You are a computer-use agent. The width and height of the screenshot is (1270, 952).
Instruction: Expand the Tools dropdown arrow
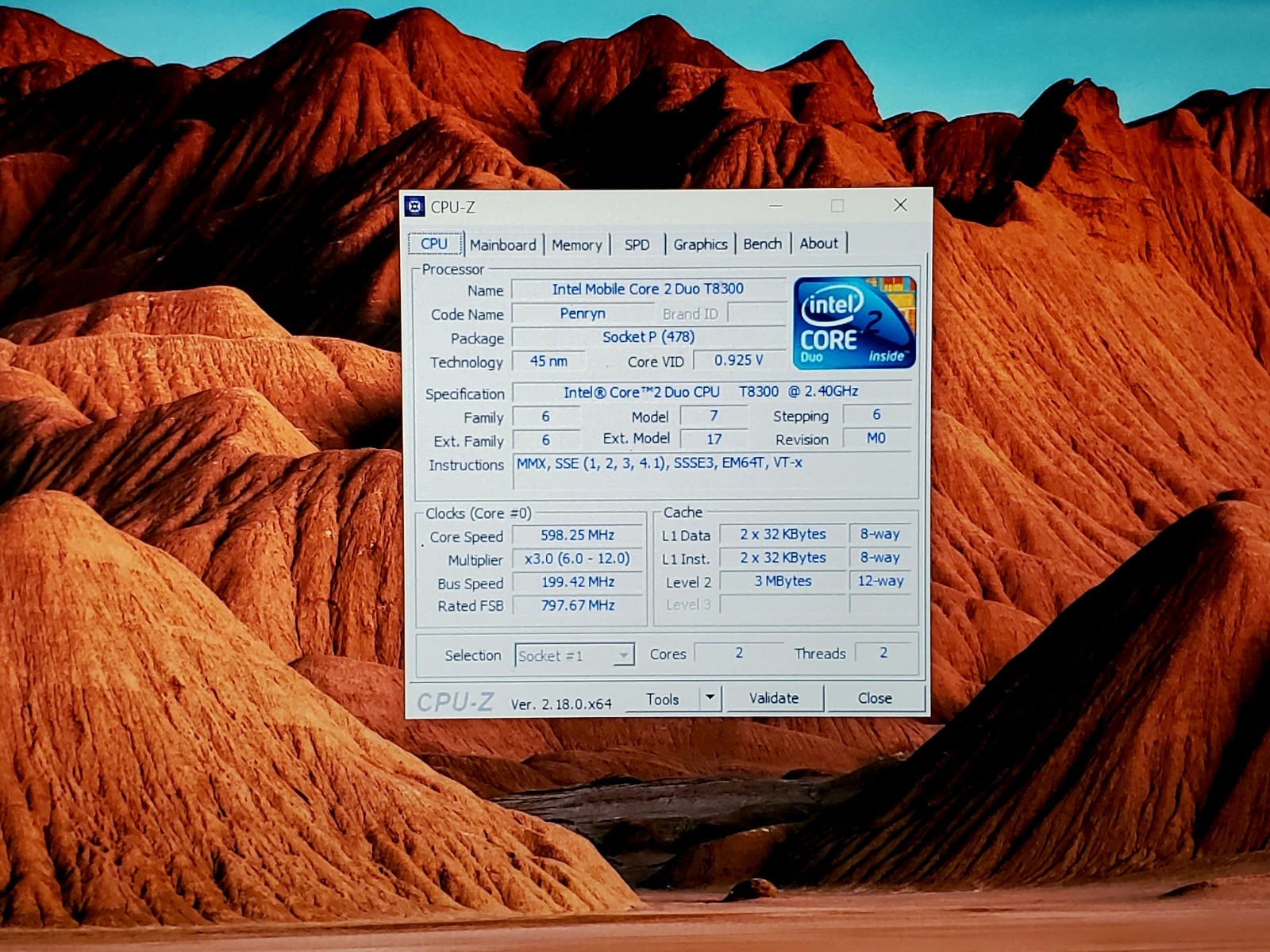tap(710, 698)
